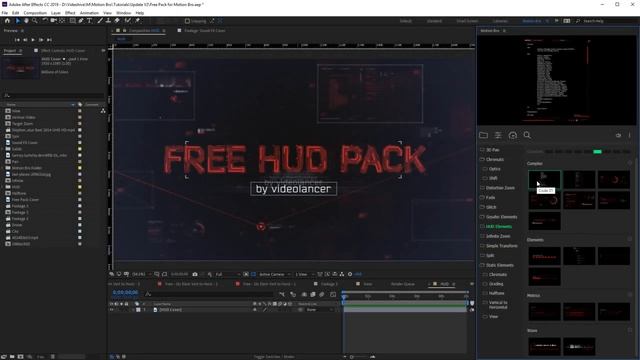Toggle Shy layers timeline switch

304,294
